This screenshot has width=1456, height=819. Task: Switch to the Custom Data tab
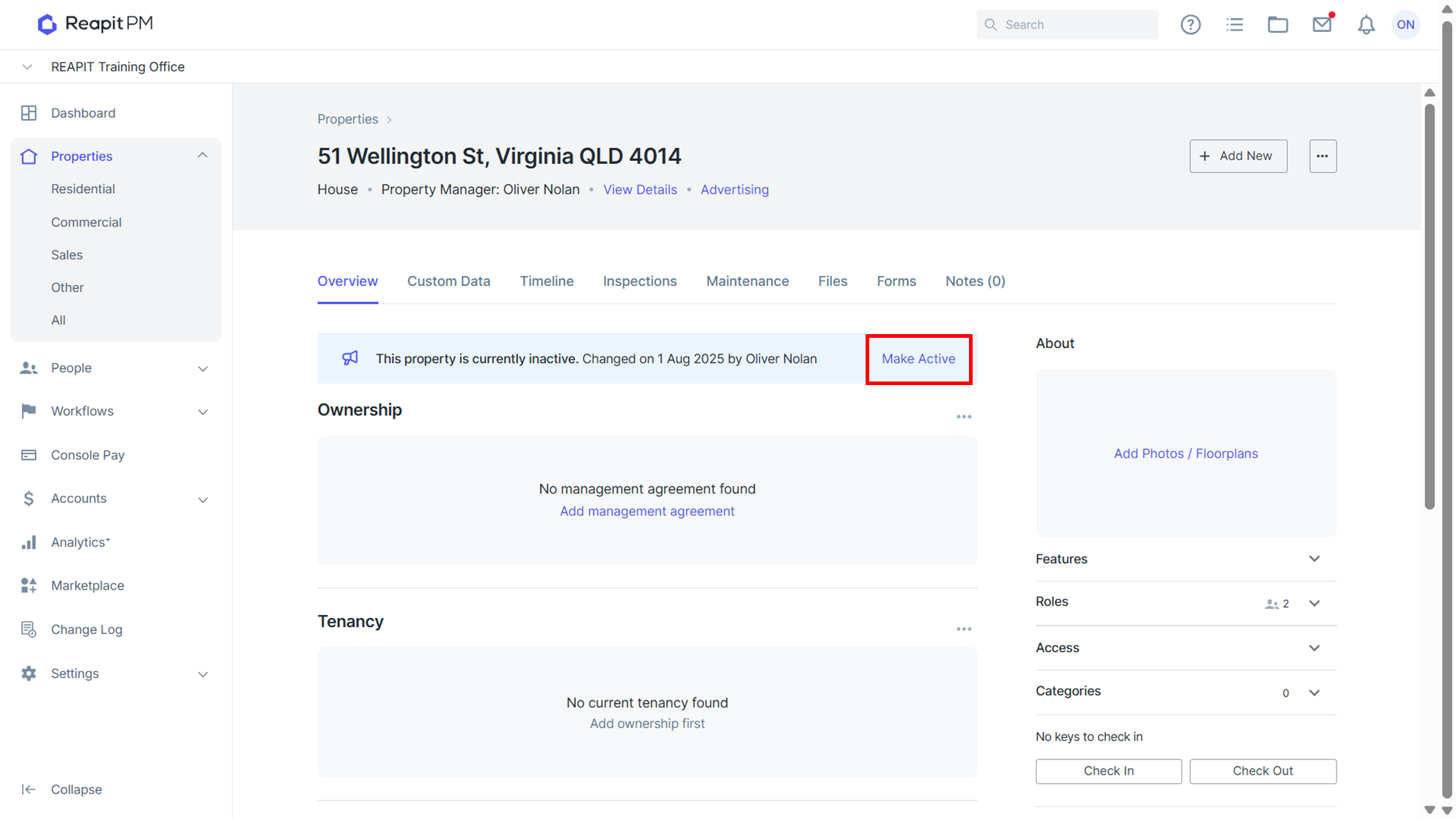[448, 281]
